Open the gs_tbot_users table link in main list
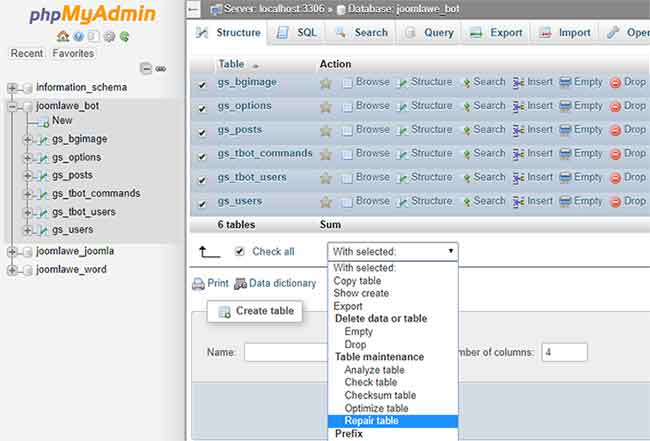This screenshot has height=441, width=650. [252, 177]
